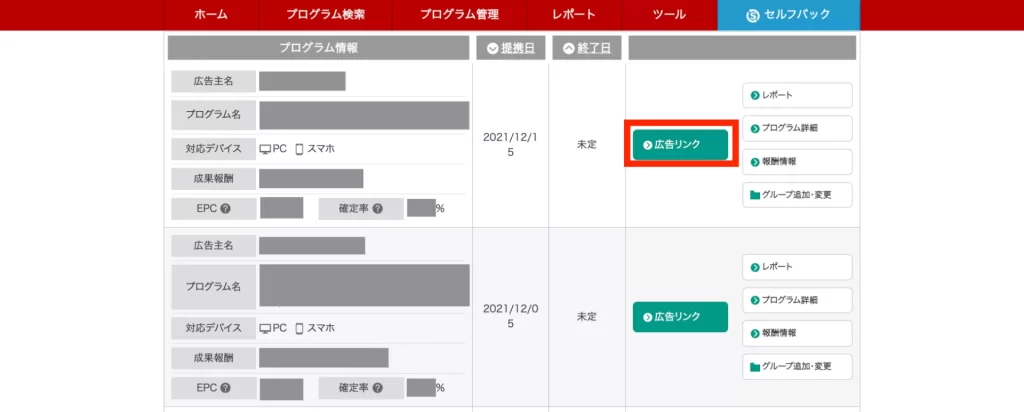Click 広告リンク button for the second program

tap(680, 317)
